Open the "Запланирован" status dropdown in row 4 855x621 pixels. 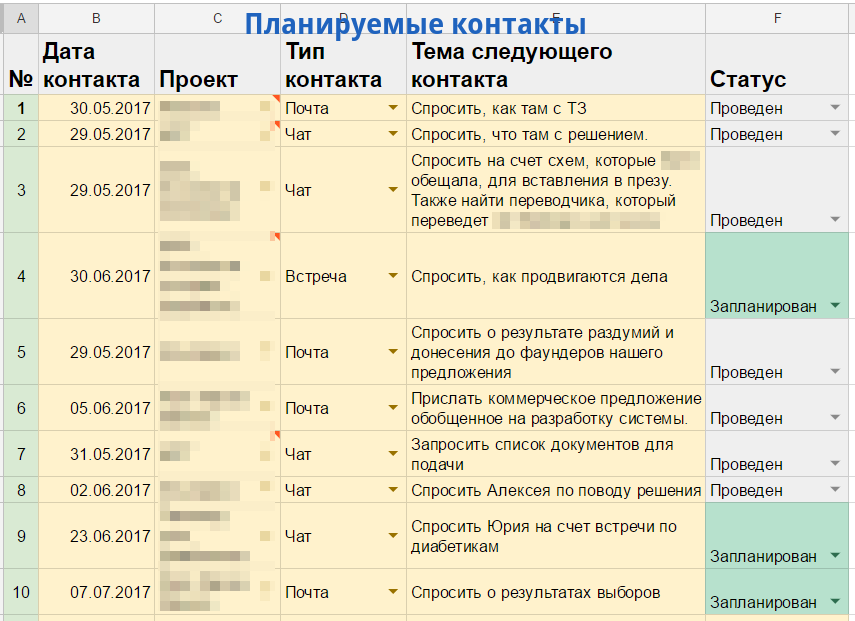[833, 304]
